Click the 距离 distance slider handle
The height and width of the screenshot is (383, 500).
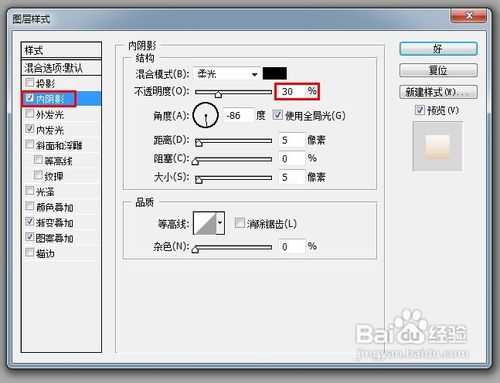(199, 143)
